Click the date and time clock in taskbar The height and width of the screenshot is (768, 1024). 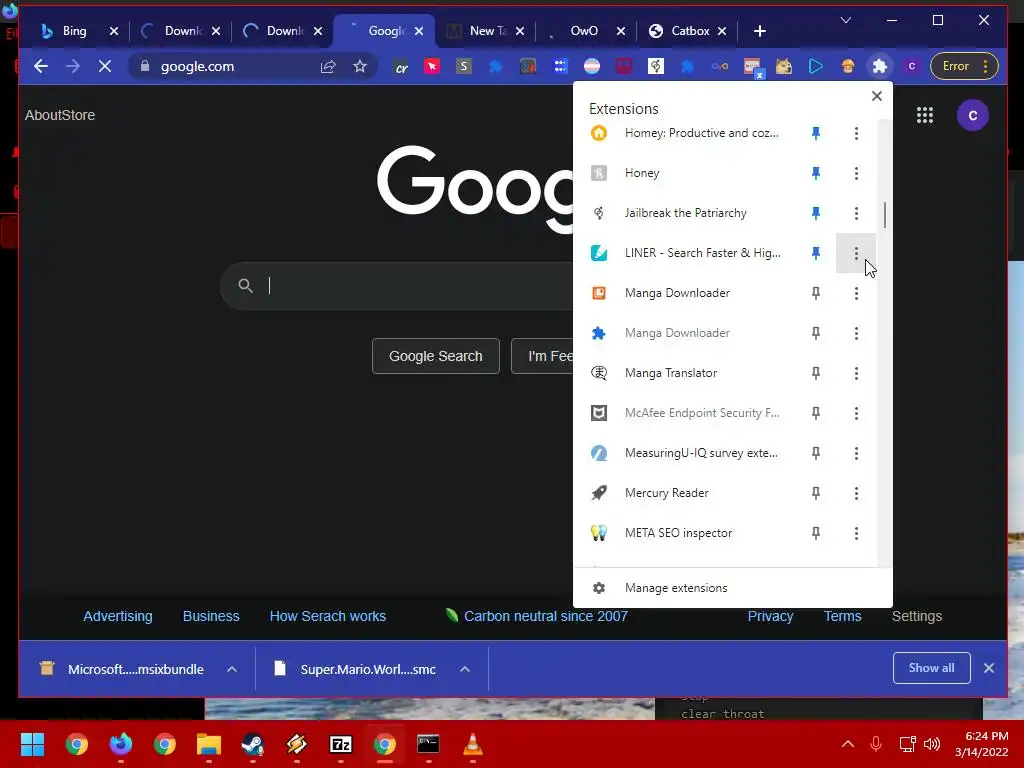[981, 744]
